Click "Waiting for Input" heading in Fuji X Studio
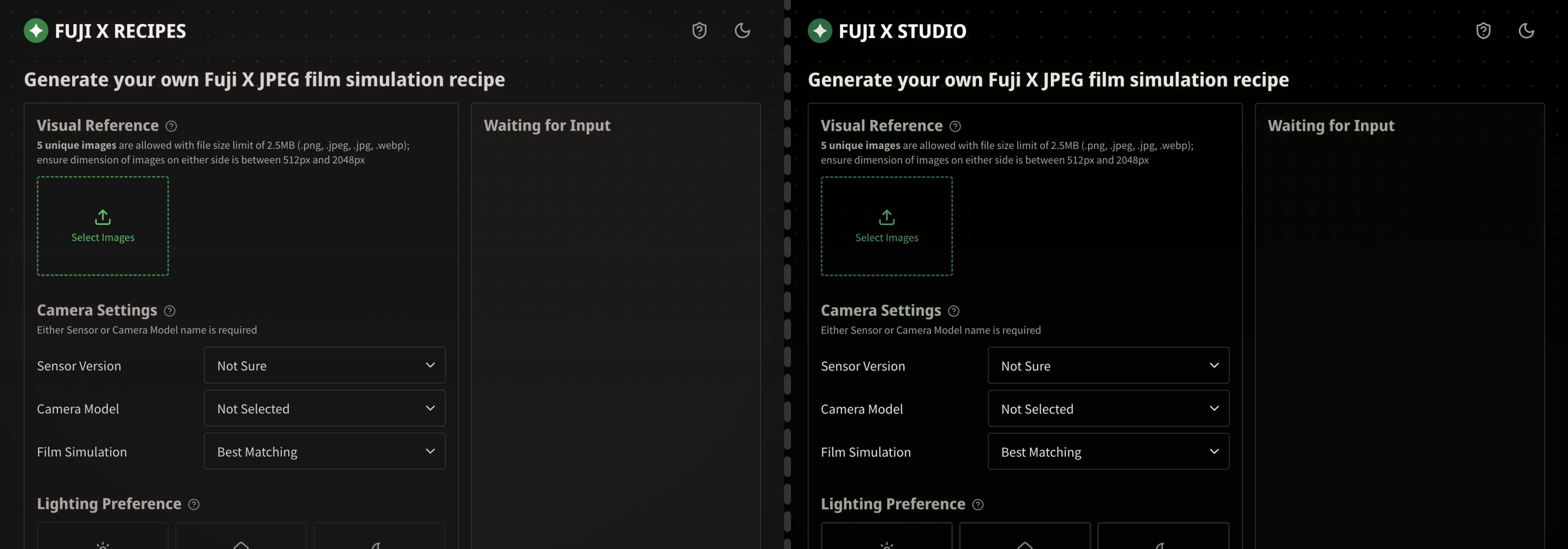 (1331, 125)
